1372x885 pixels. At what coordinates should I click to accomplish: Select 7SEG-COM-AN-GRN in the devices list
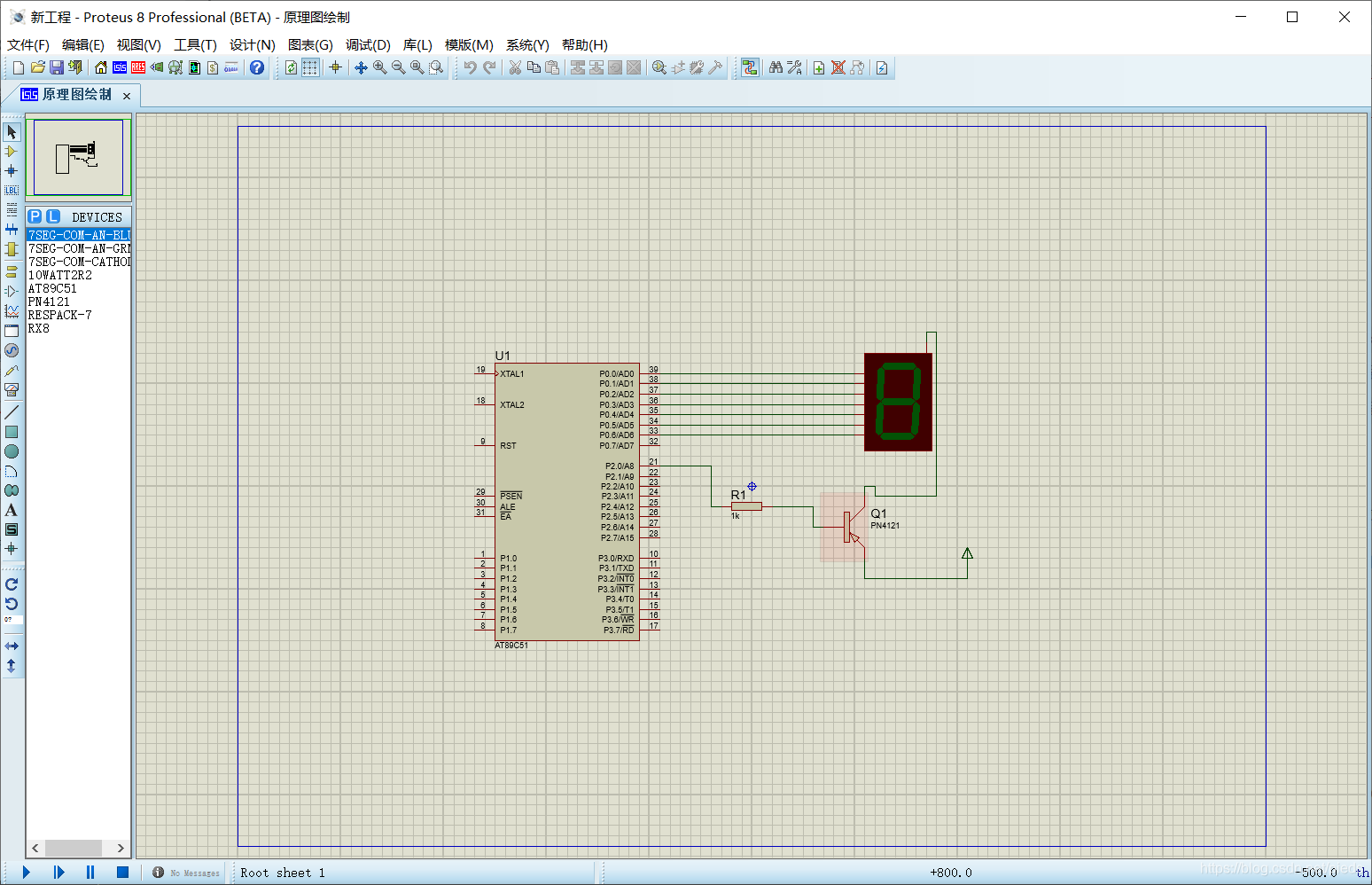point(79,248)
